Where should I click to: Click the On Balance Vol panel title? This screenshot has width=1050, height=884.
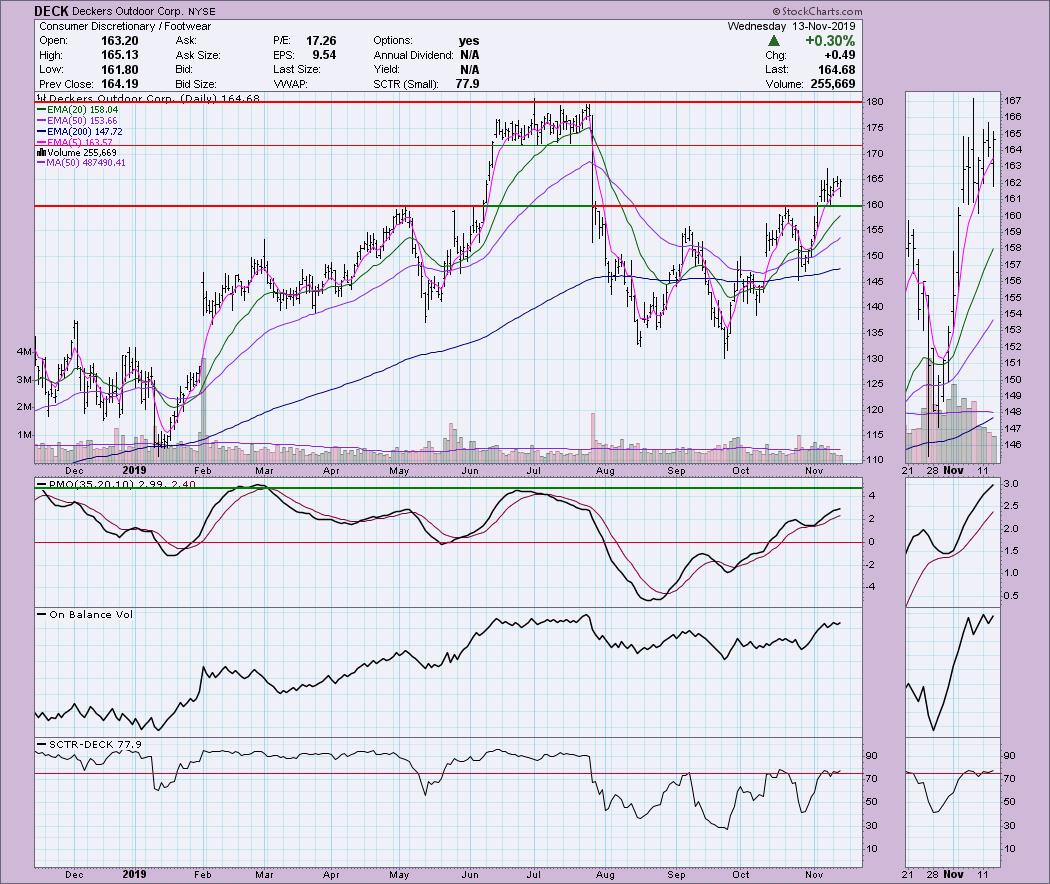pyautogui.click(x=91, y=614)
